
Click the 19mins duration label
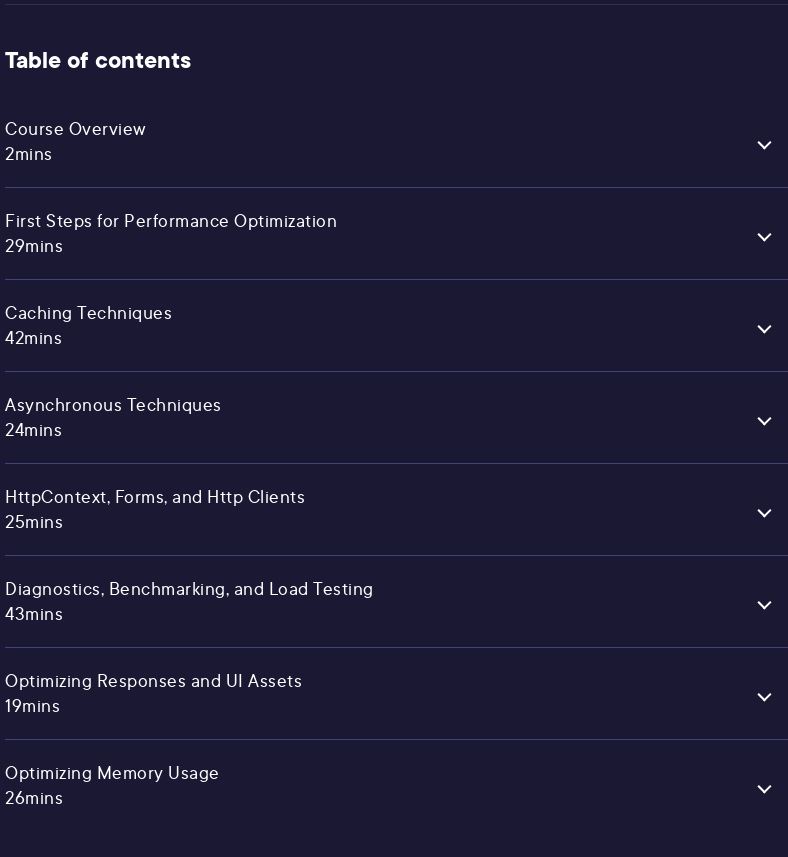coord(33,706)
